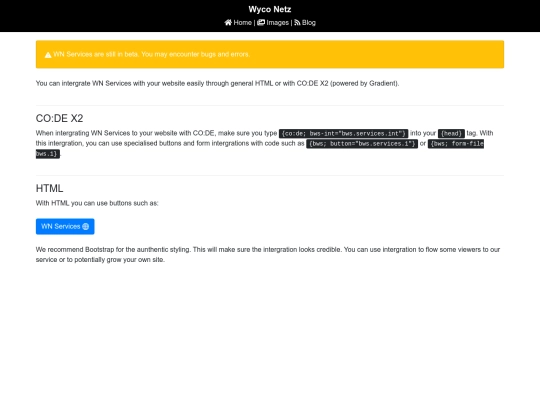This screenshot has width=540, height=405.
Task: Click the beta warning alert text
Action: (x=152, y=54)
